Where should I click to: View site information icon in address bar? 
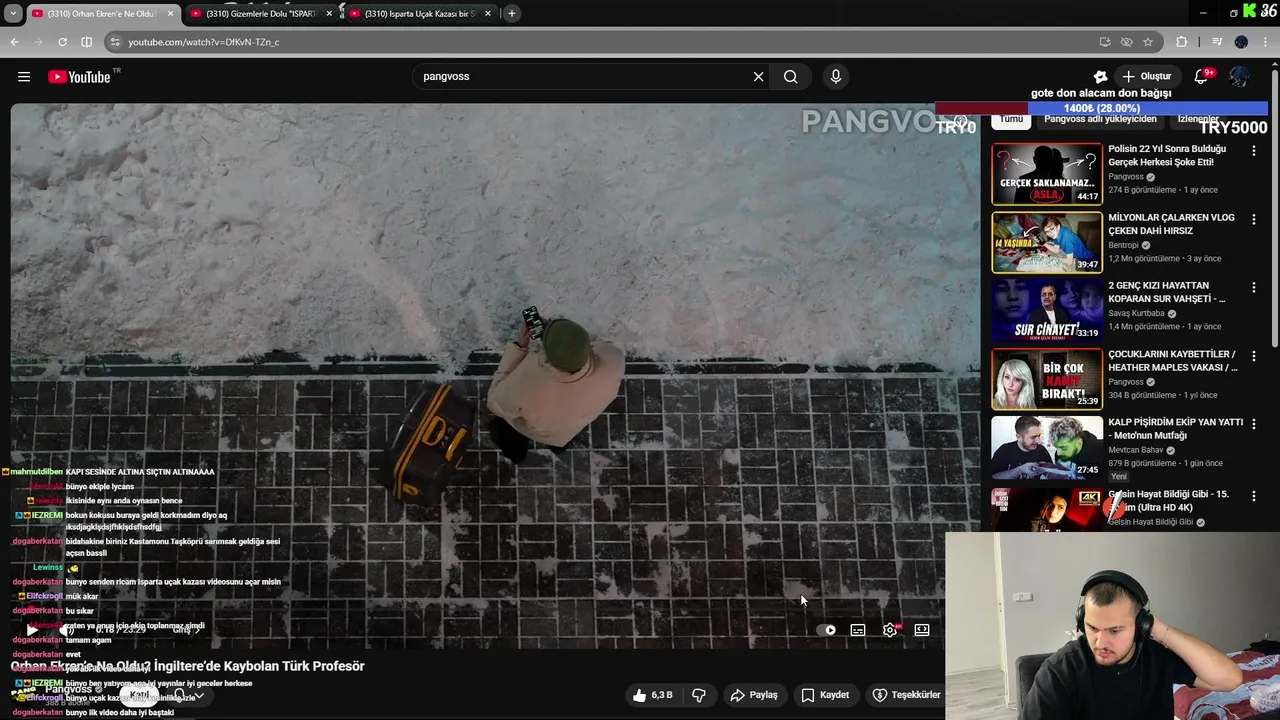[x=115, y=42]
